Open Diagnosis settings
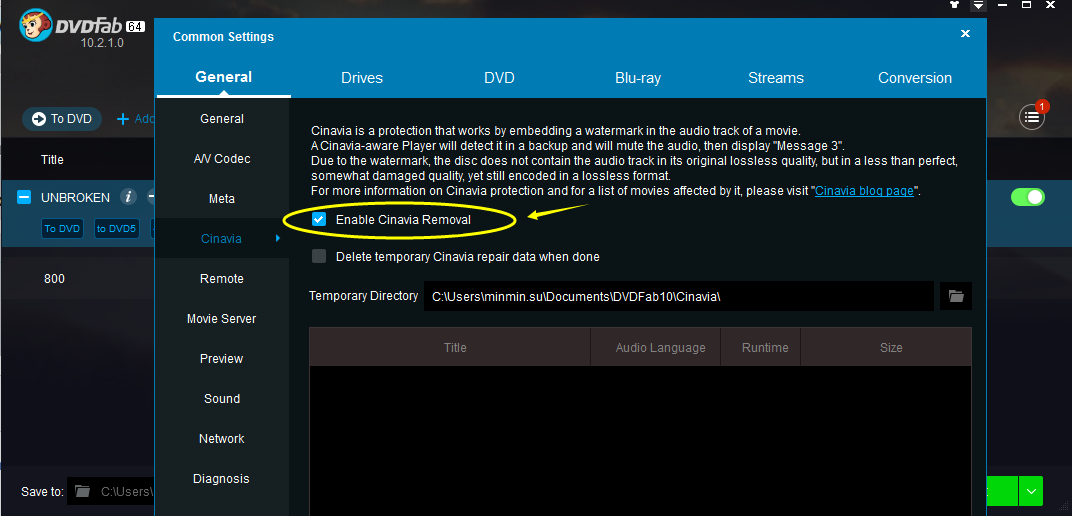This screenshot has height=516, width=1072. (222, 478)
